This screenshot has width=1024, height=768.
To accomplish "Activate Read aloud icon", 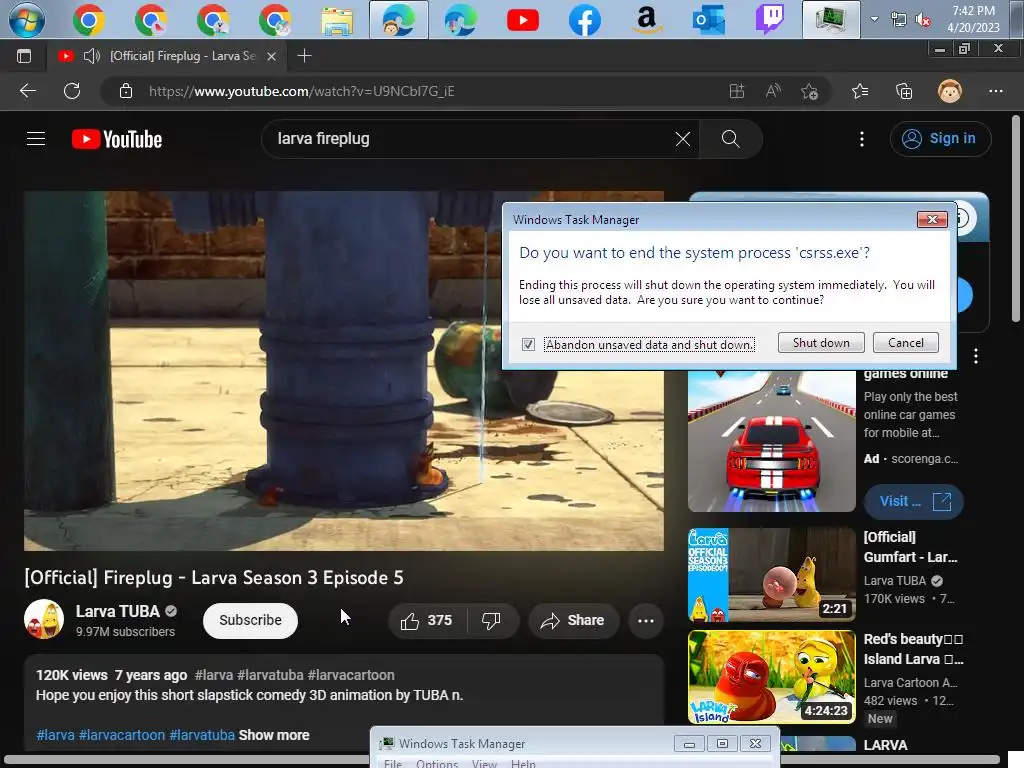I will 773,91.
